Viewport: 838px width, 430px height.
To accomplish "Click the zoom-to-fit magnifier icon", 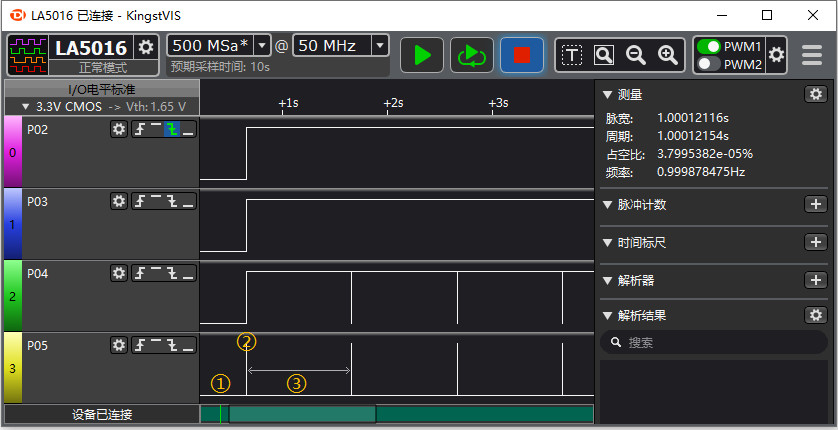I will point(604,55).
